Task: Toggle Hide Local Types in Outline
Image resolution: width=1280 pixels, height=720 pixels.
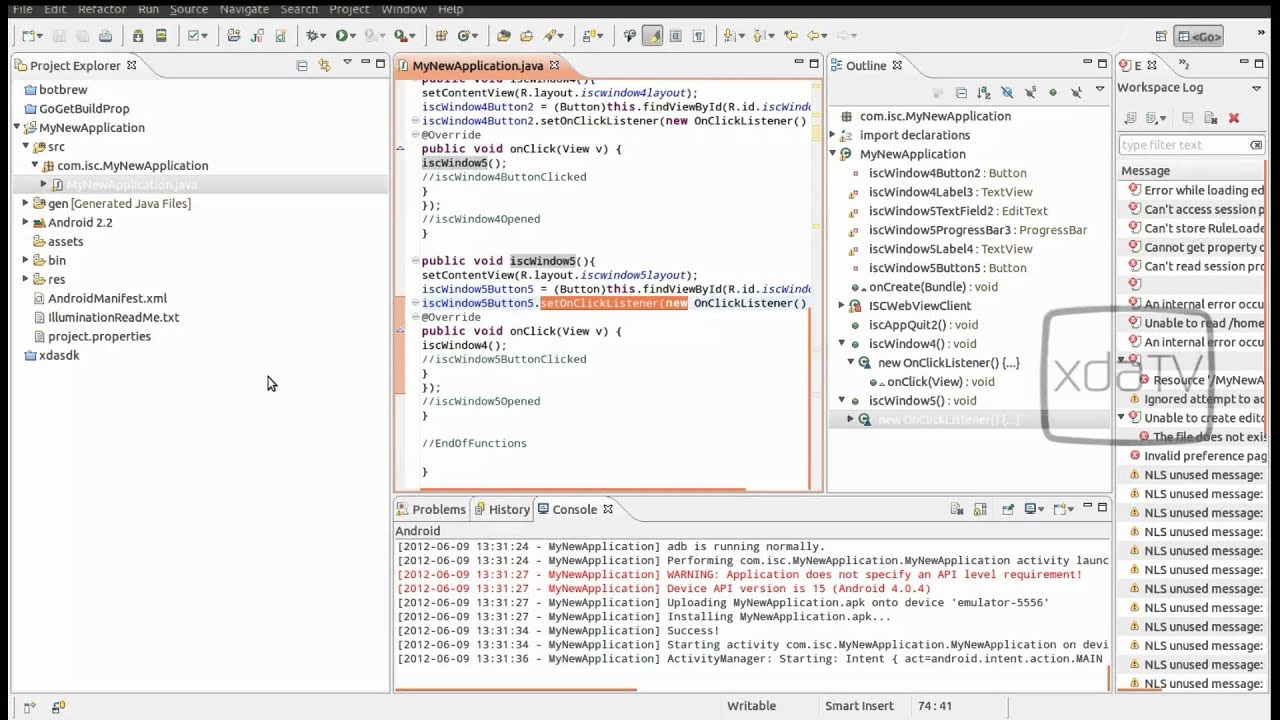Action: click(x=1076, y=93)
